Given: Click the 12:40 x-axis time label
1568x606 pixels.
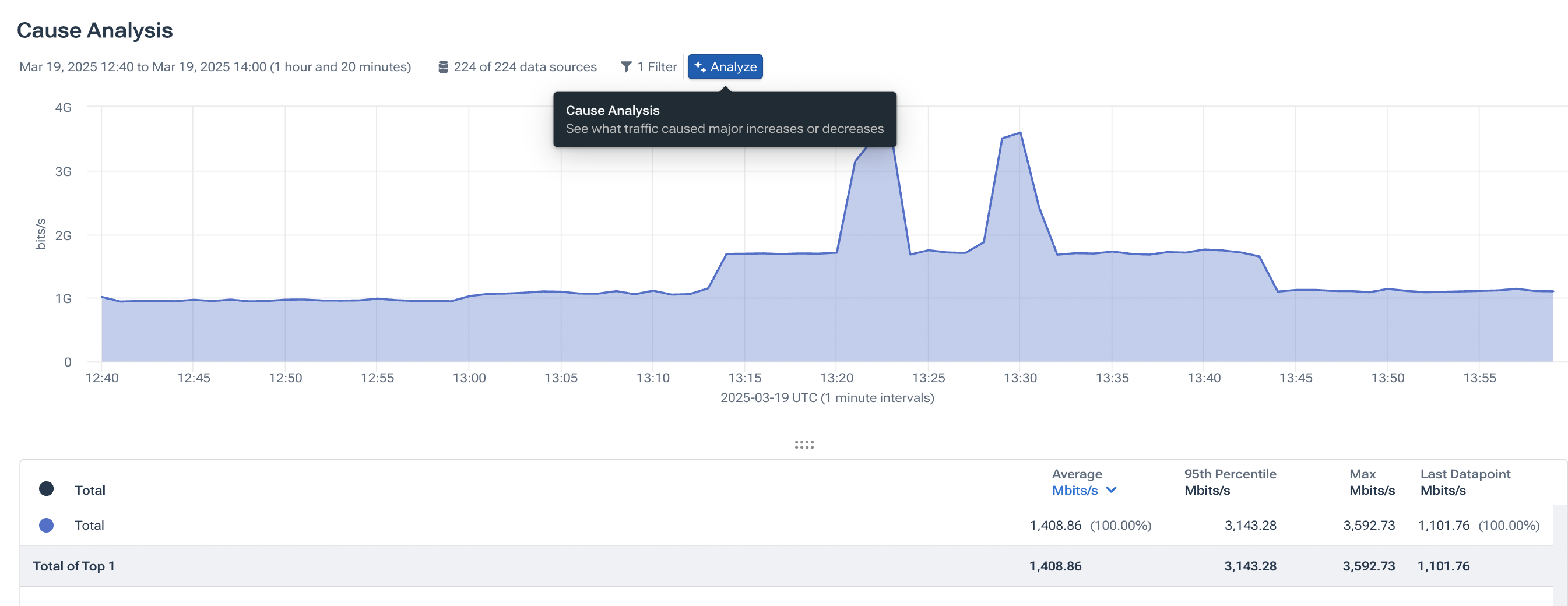Looking at the screenshot, I should 101,378.
